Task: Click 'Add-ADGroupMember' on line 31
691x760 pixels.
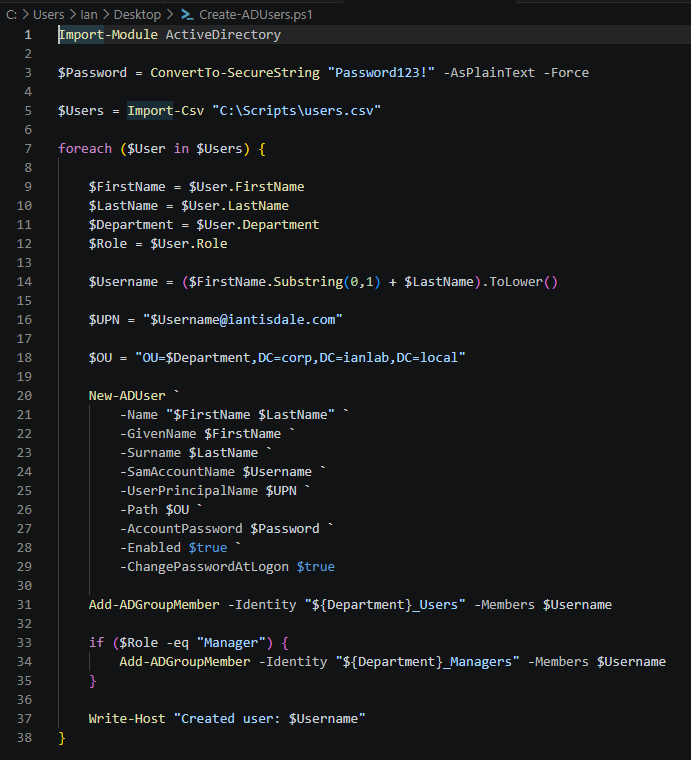Action: tap(154, 605)
